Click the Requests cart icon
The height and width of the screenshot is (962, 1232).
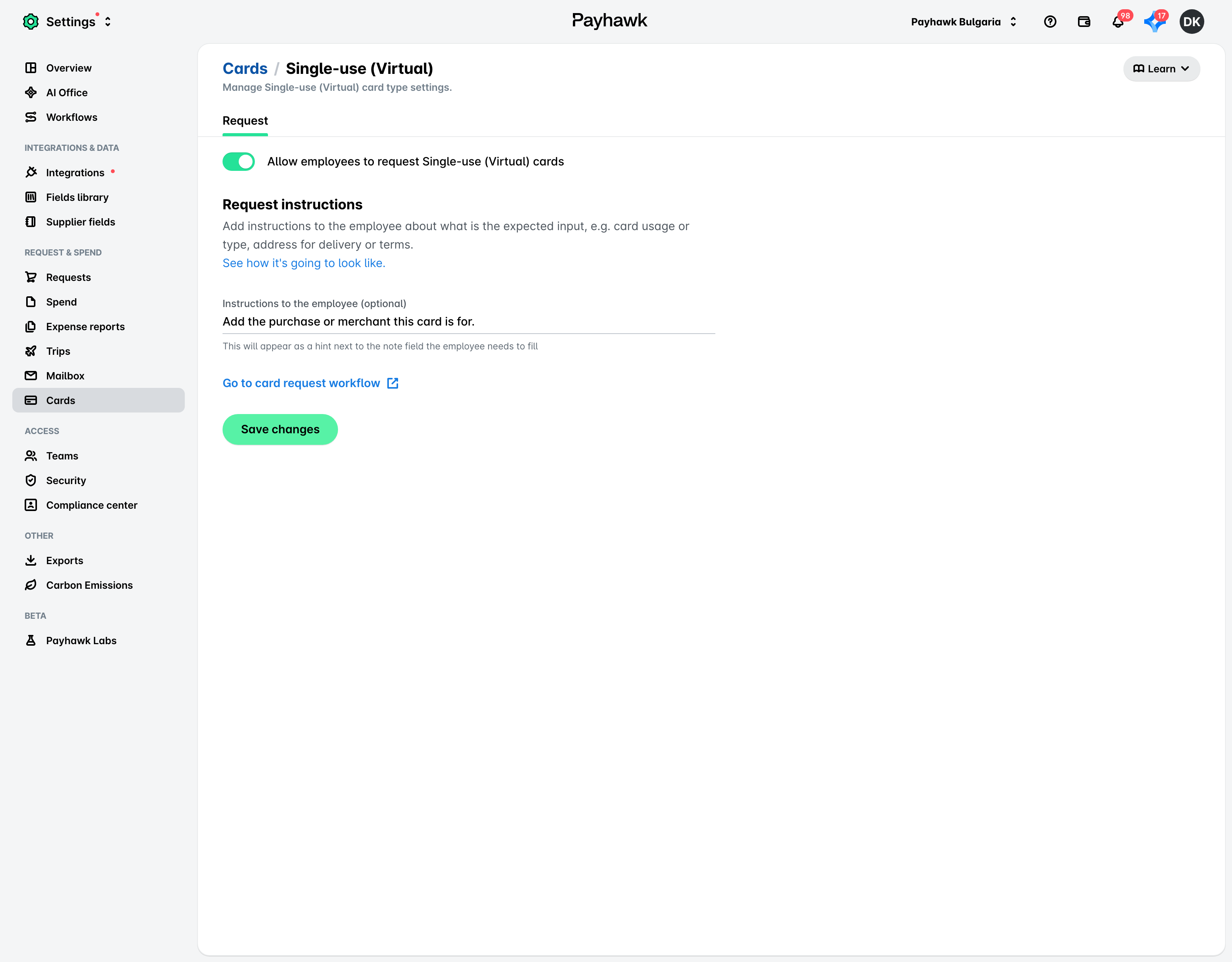point(30,277)
